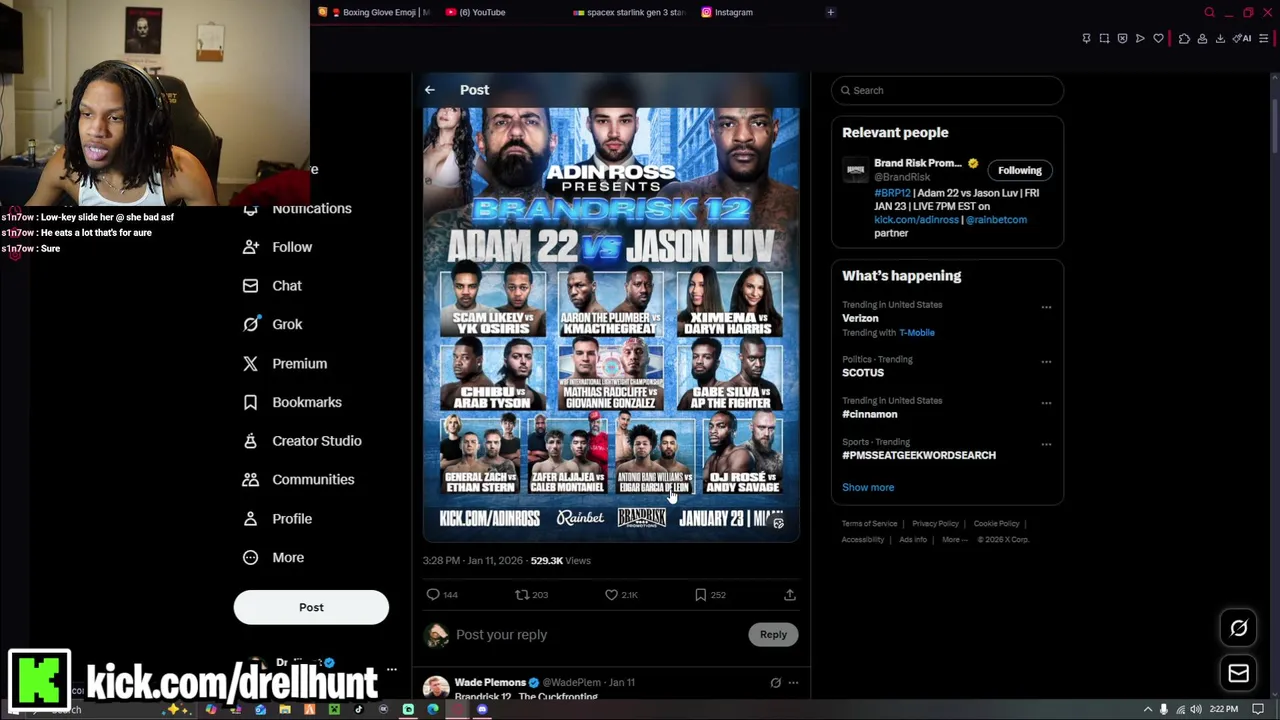Click the grey Reply button
Viewport: 1280px width, 720px height.
[773, 635]
